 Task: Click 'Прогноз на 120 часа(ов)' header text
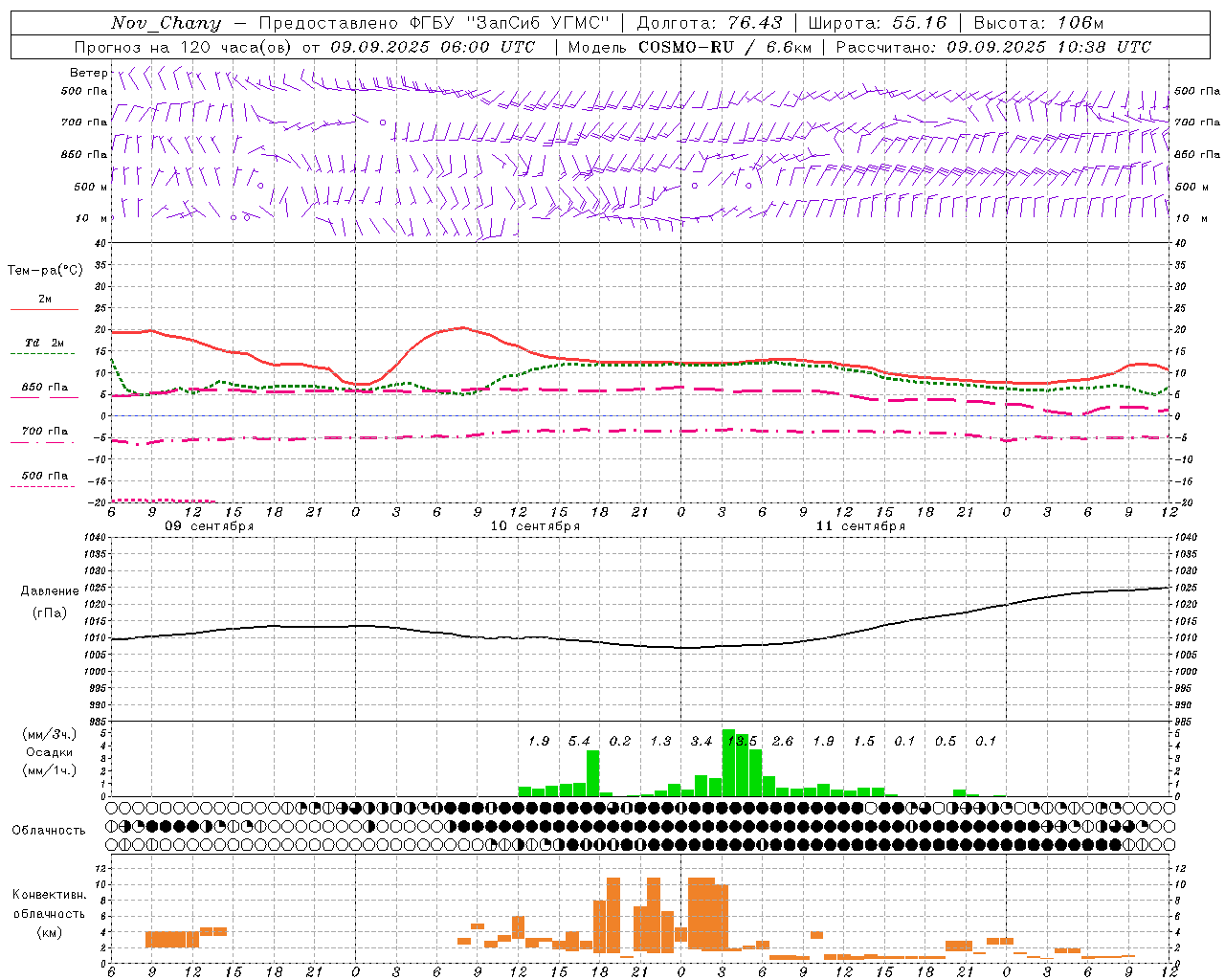tap(184, 47)
